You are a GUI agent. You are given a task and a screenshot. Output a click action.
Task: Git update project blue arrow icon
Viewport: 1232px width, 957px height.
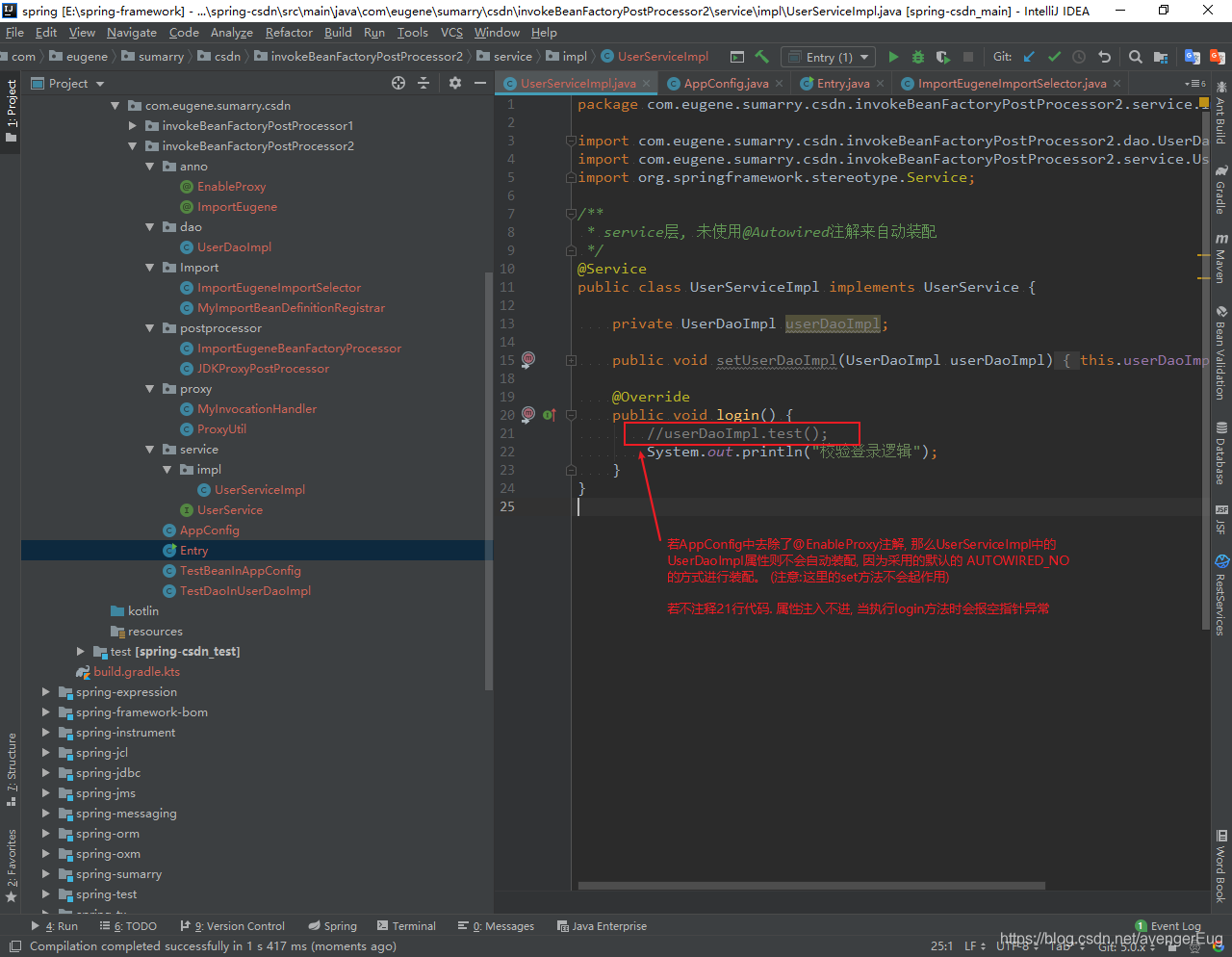coord(1029,57)
